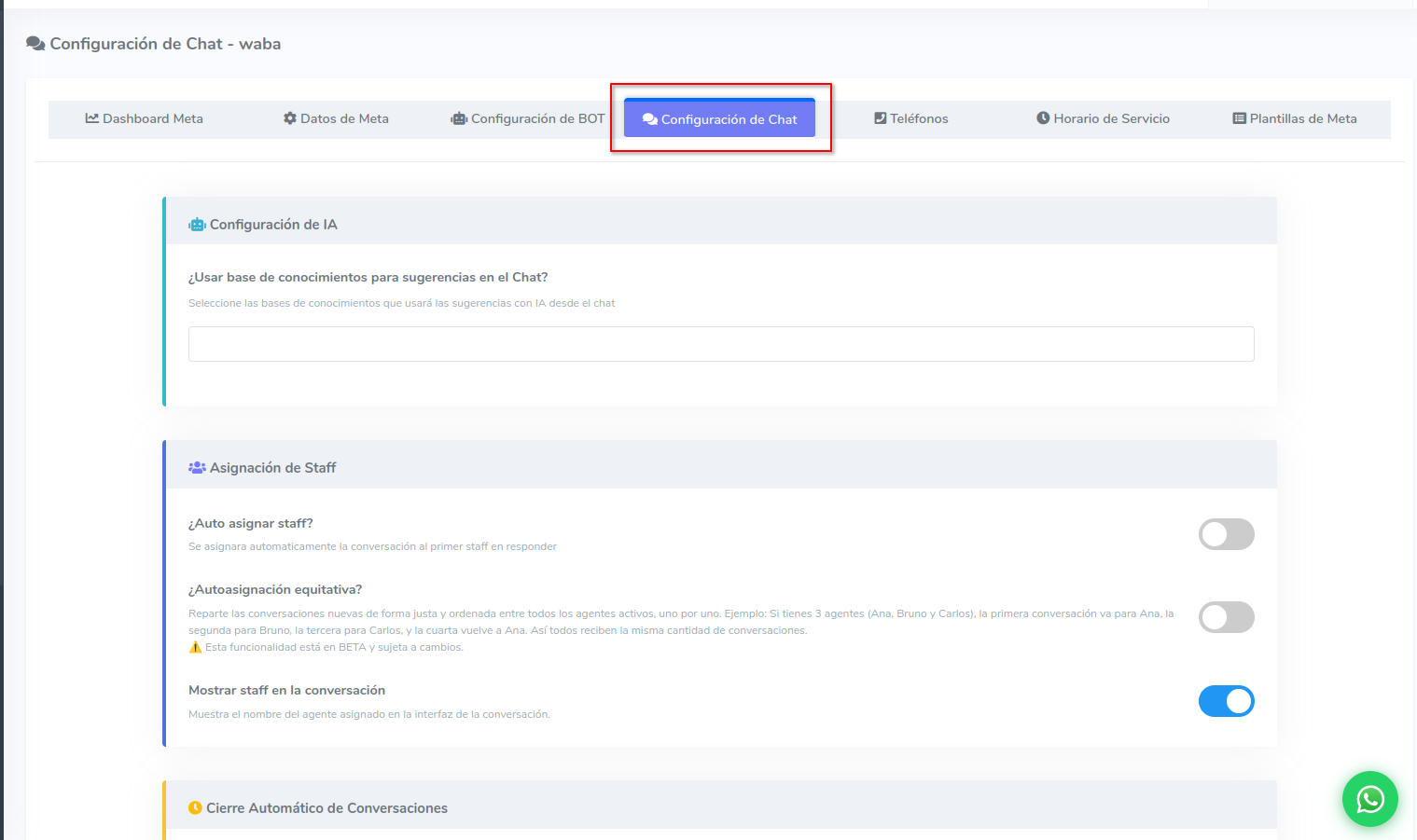The width and height of the screenshot is (1417, 840).
Task: Click the chart icon beside Dashboard Meta
Action: pos(91,118)
